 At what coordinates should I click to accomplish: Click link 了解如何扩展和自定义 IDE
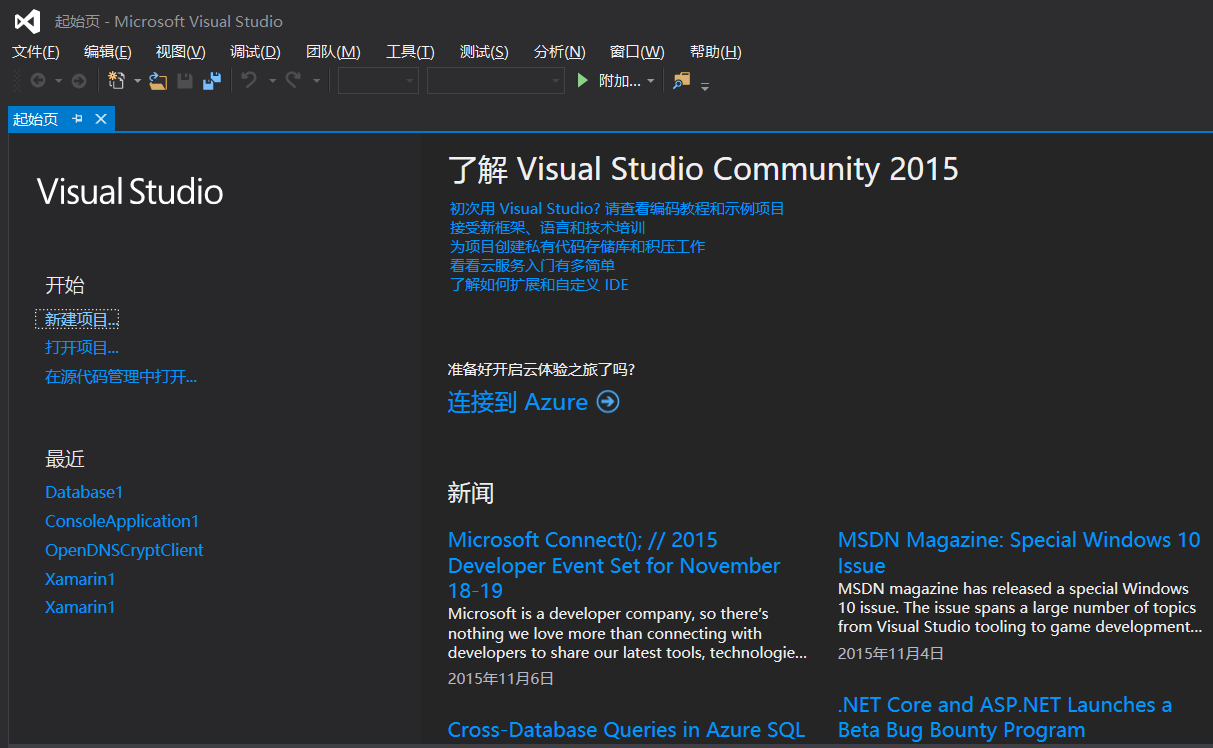coord(539,285)
